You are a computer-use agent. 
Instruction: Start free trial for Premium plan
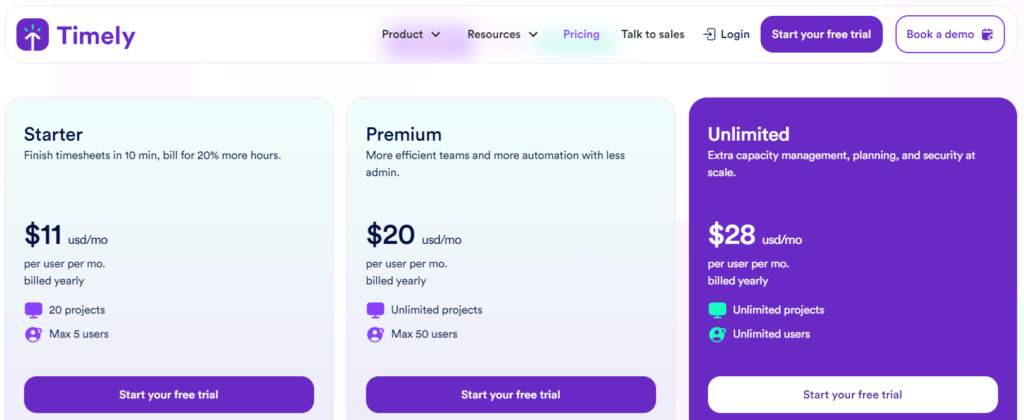point(511,394)
